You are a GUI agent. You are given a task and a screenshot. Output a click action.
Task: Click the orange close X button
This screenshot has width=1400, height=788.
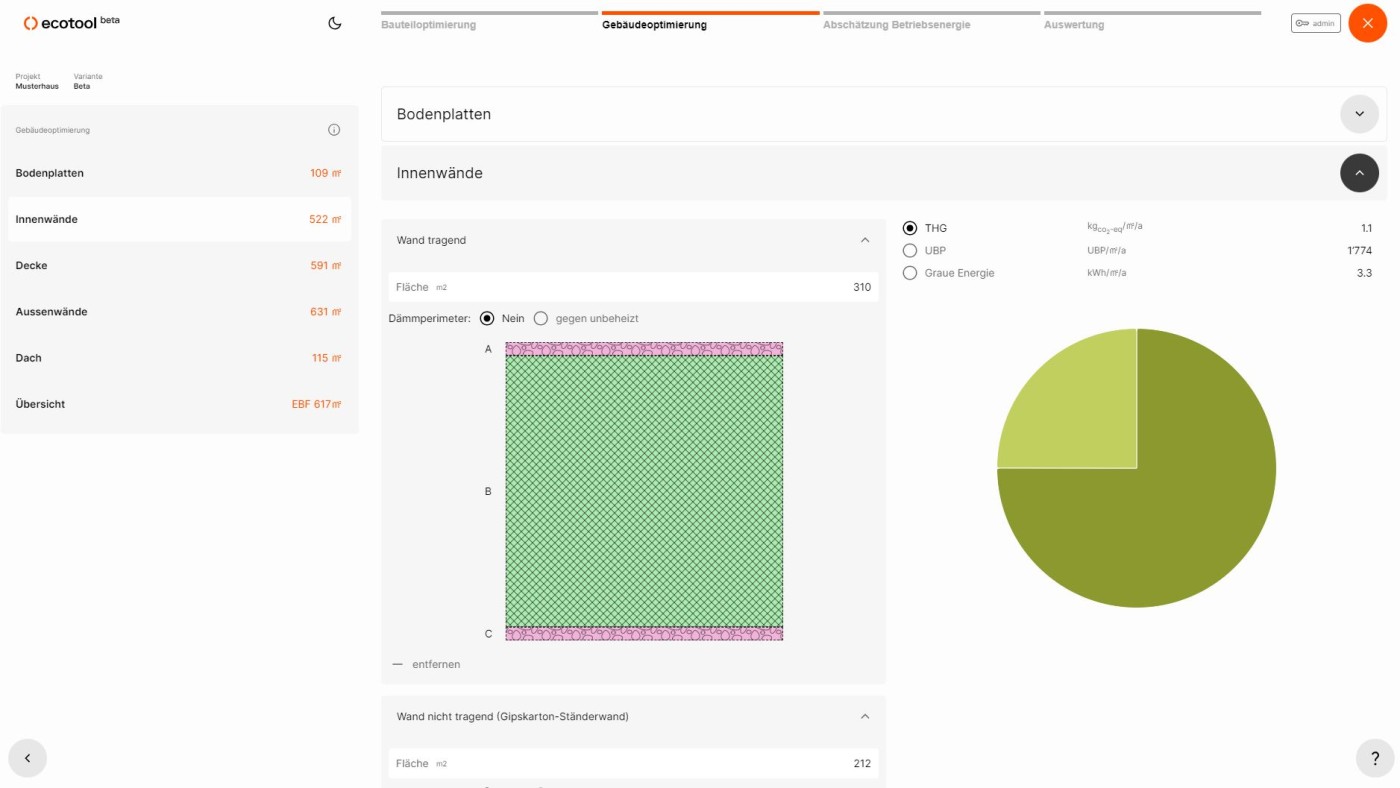pos(1367,23)
